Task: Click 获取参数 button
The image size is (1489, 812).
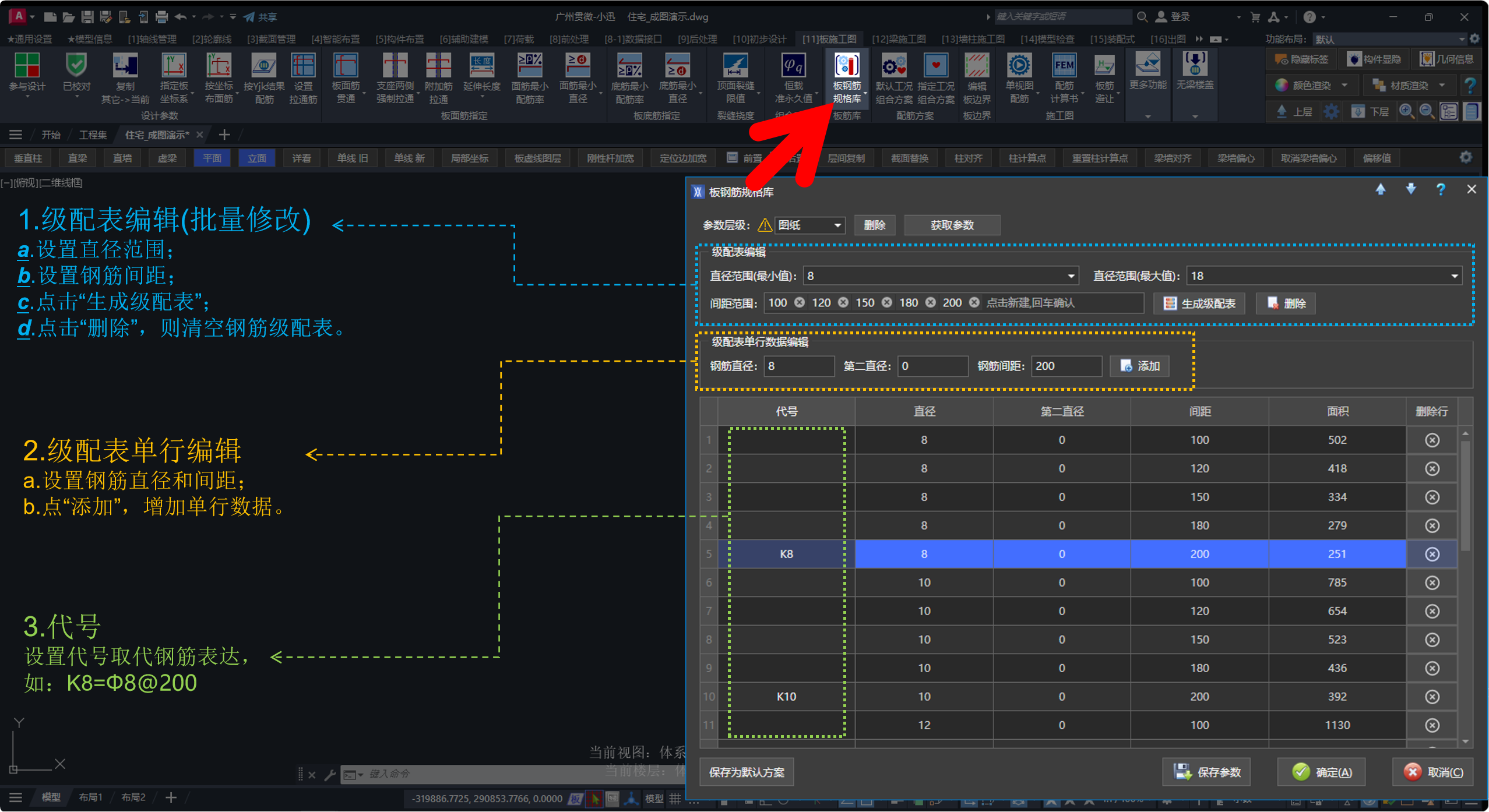Action: (952, 225)
